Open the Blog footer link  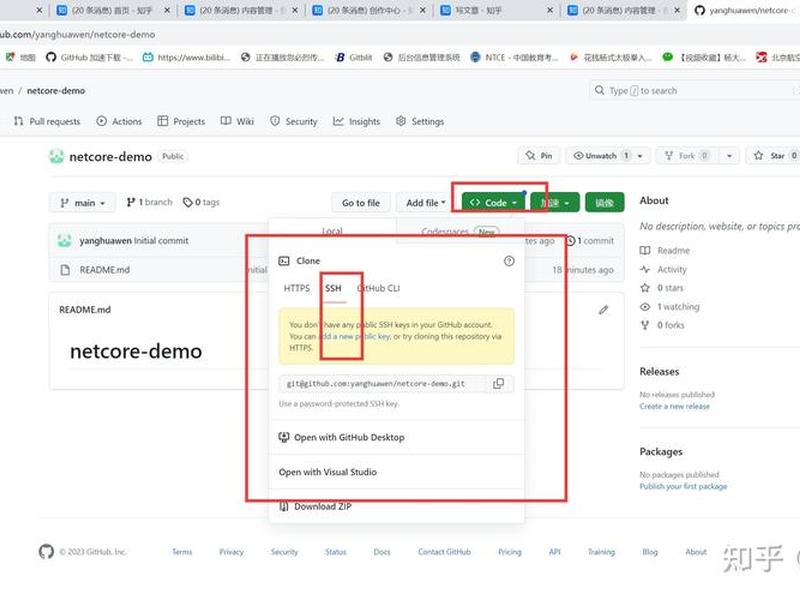650,552
